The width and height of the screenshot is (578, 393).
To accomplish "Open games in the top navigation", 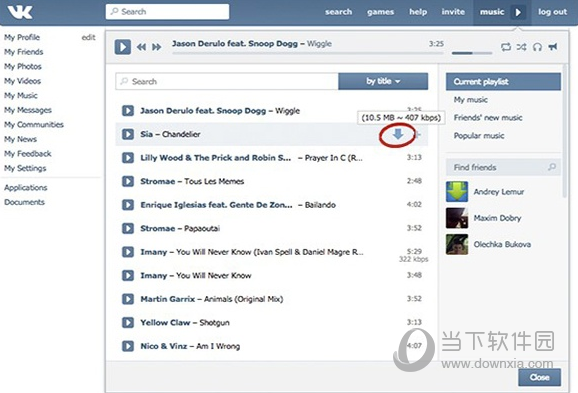I will tap(380, 12).
